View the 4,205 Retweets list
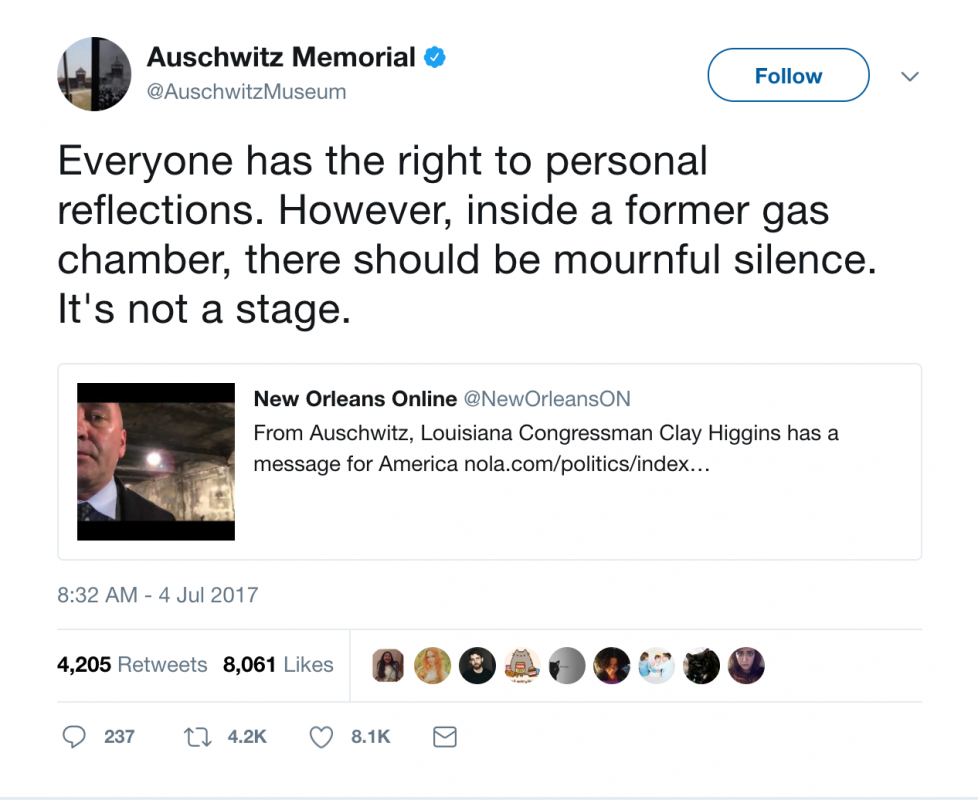978x800 pixels. click(132, 665)
